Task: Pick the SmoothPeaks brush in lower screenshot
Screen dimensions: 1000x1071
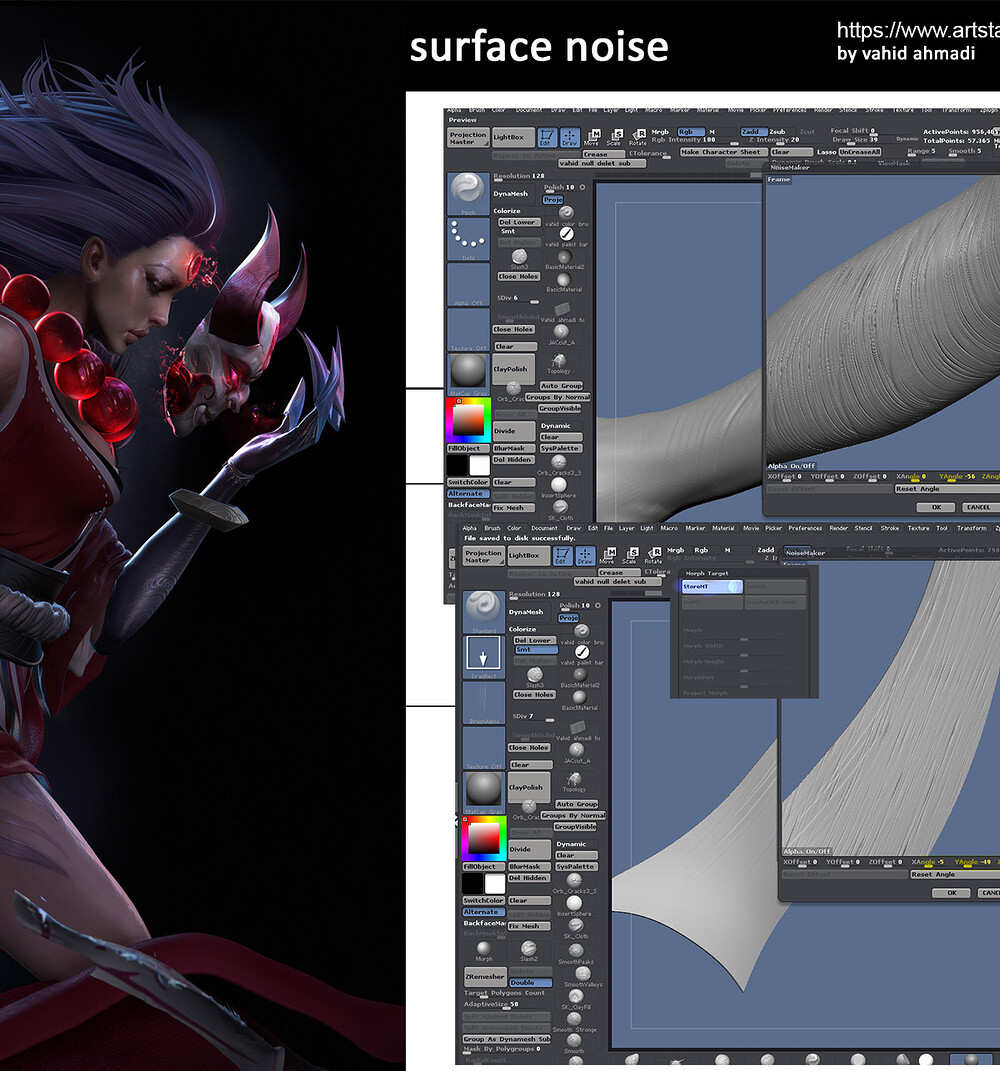Action: click(x=576, y=953)
